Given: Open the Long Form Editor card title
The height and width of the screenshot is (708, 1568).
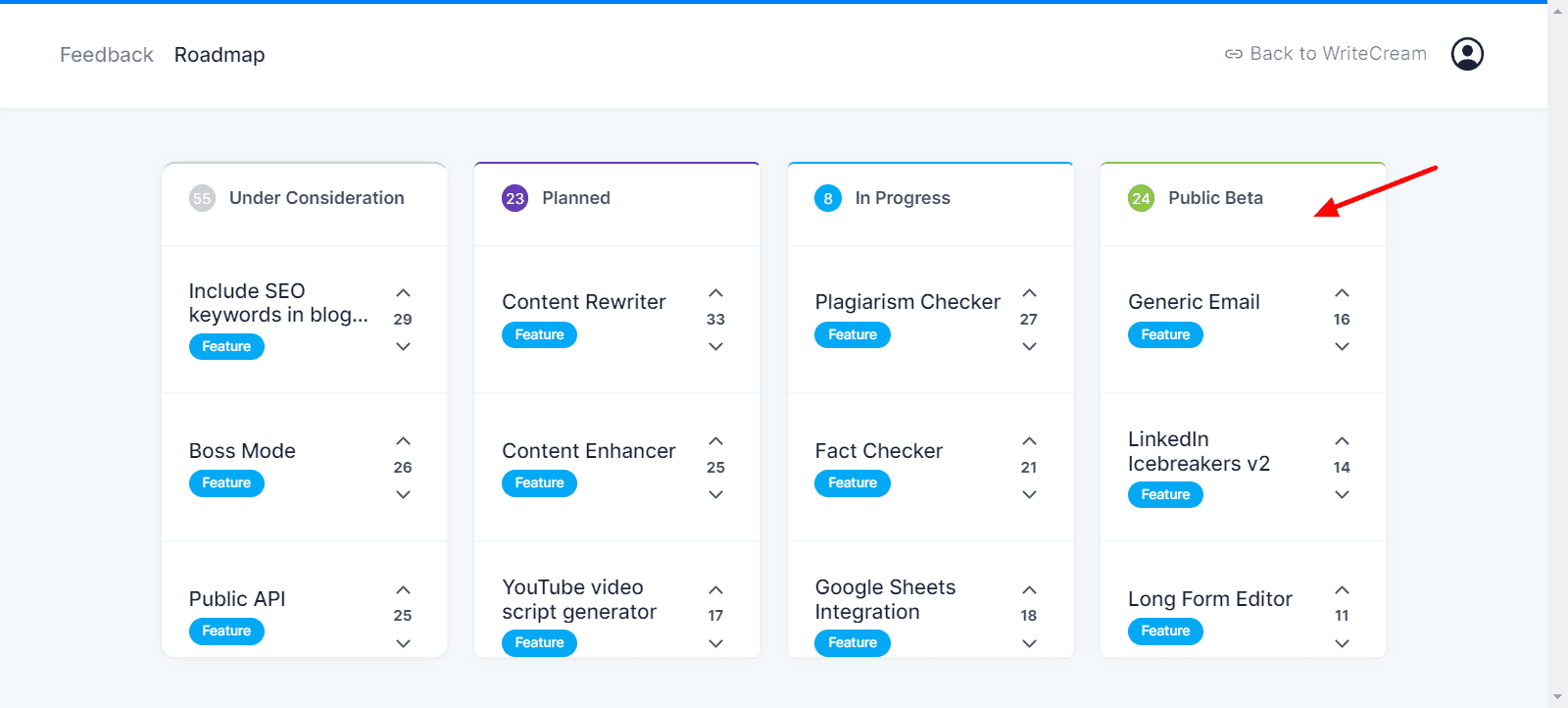Looking at the screenshot, I should point(1210,599).
